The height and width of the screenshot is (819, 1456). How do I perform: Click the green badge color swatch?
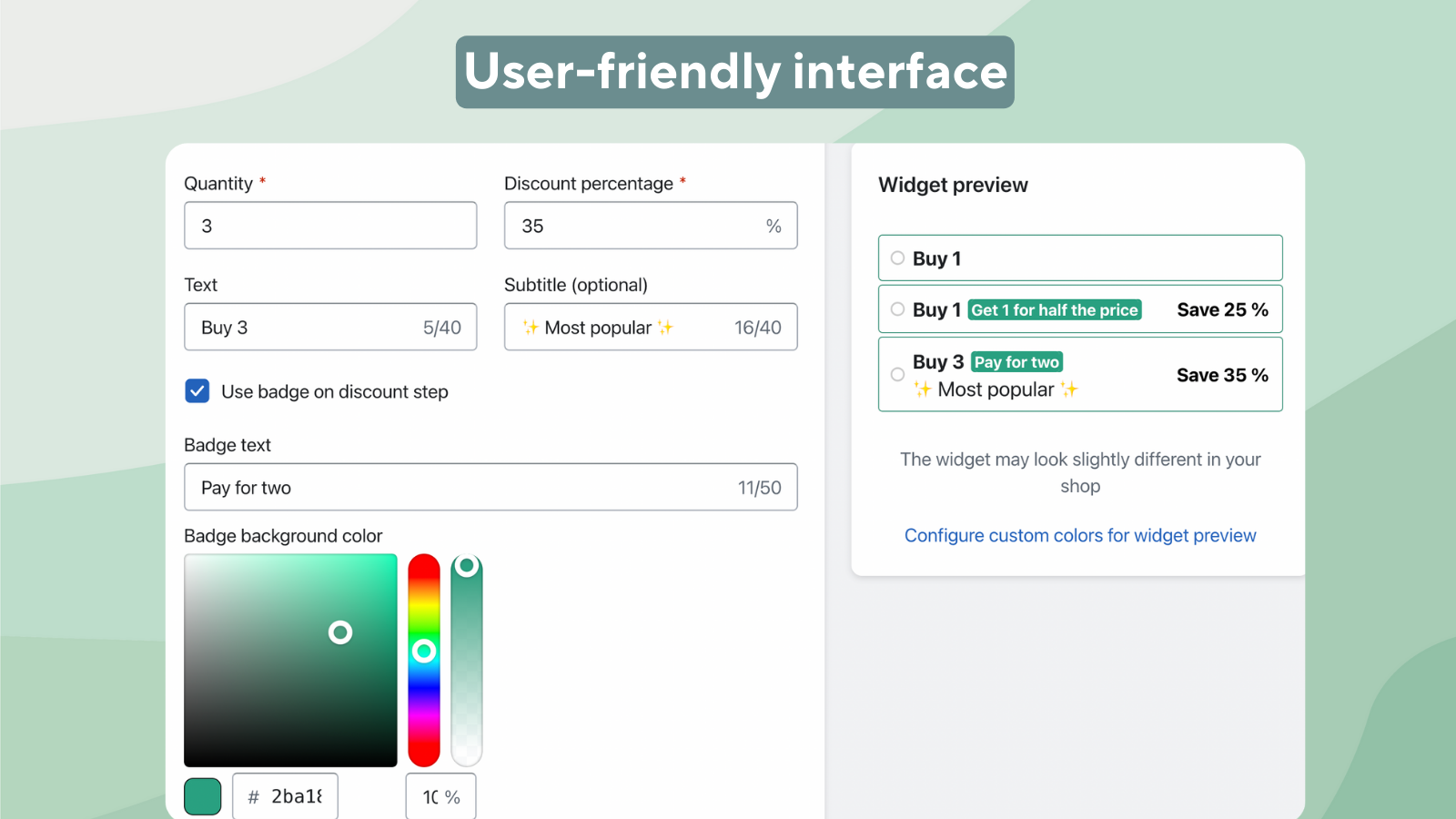tap(203, 797)
